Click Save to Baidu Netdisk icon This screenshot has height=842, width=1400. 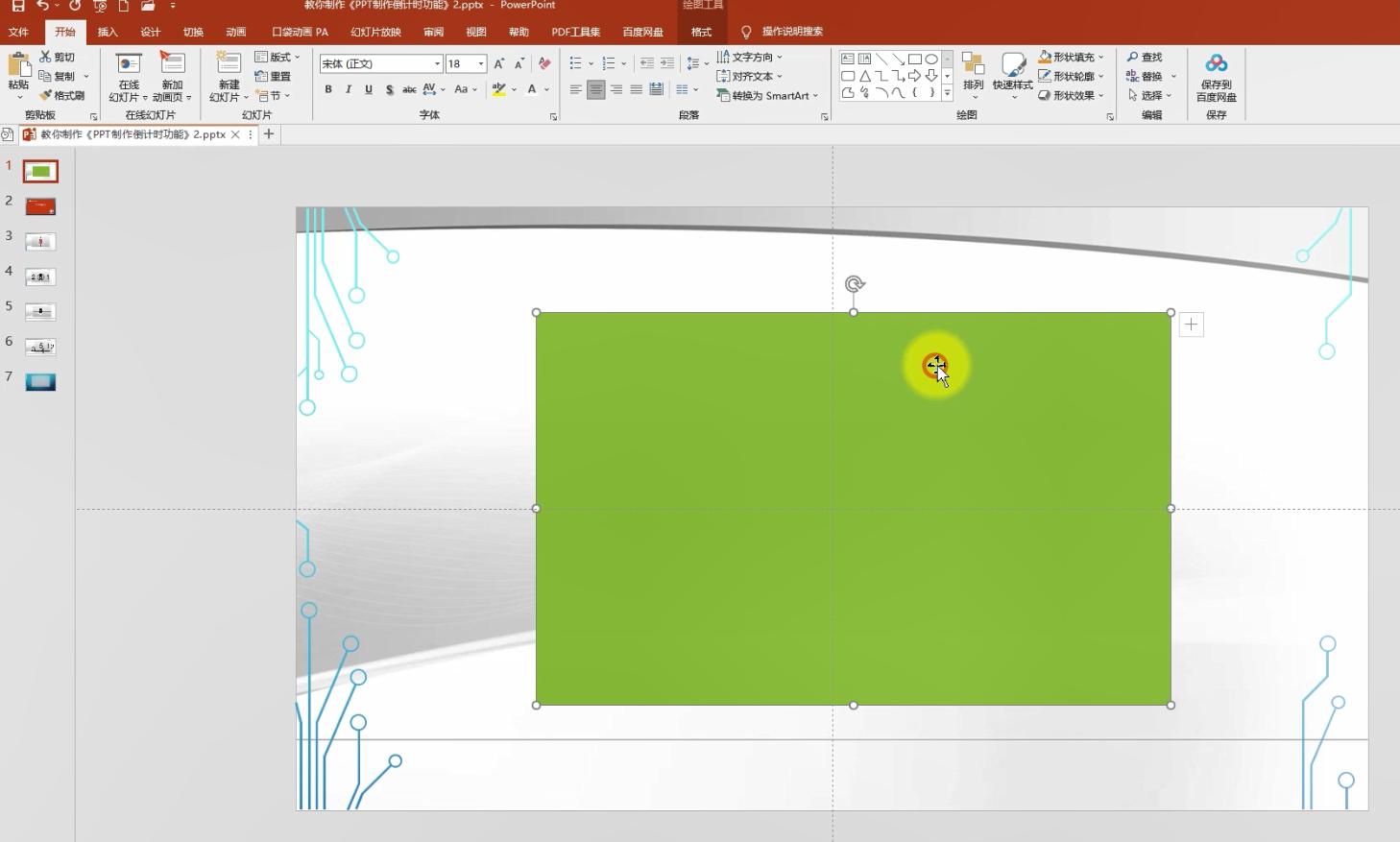click(1216, 65)
